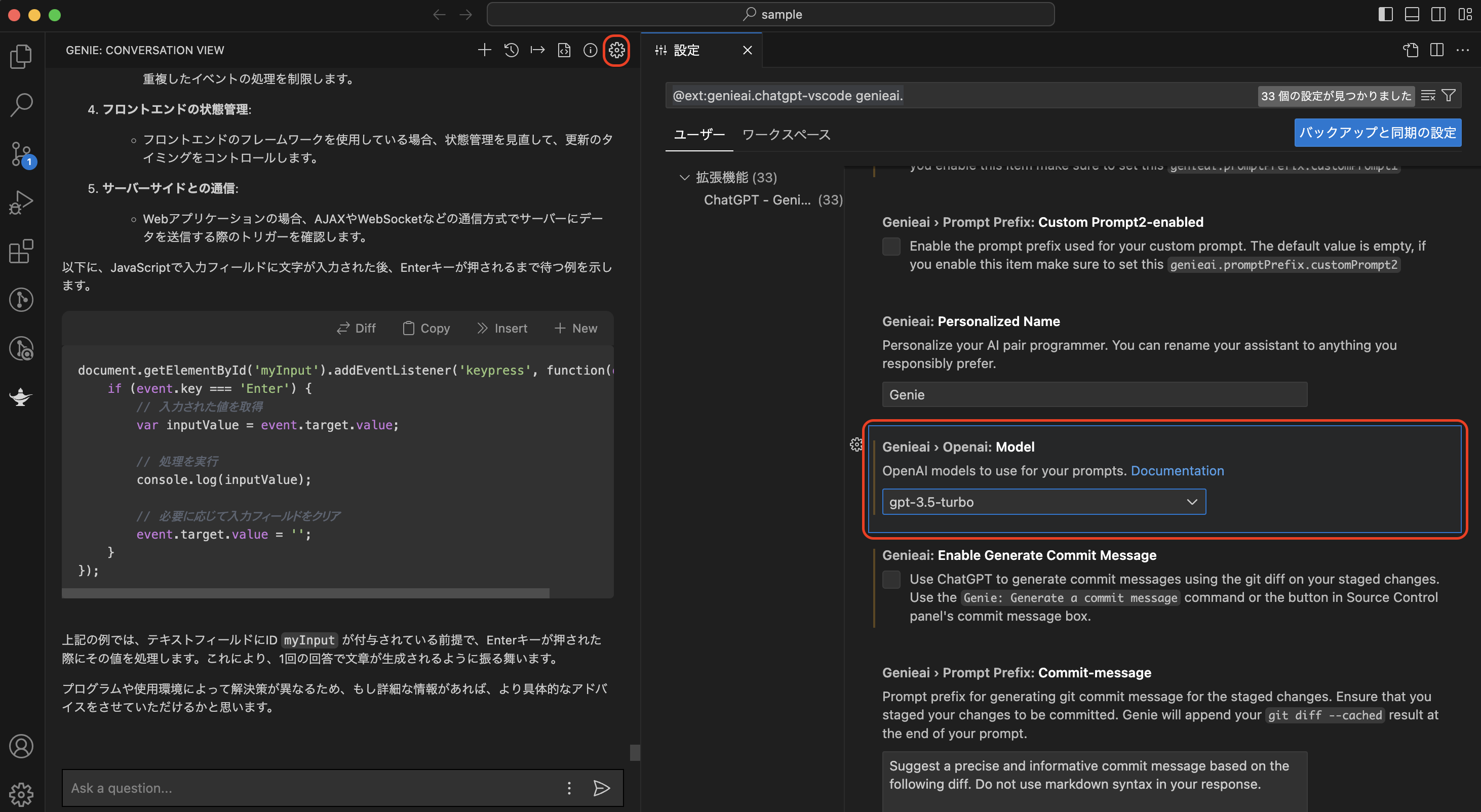The width and height of the screenshot is (1481, 812).
Task: Enable Generate Commit Message setting
Action: point(891,580)
